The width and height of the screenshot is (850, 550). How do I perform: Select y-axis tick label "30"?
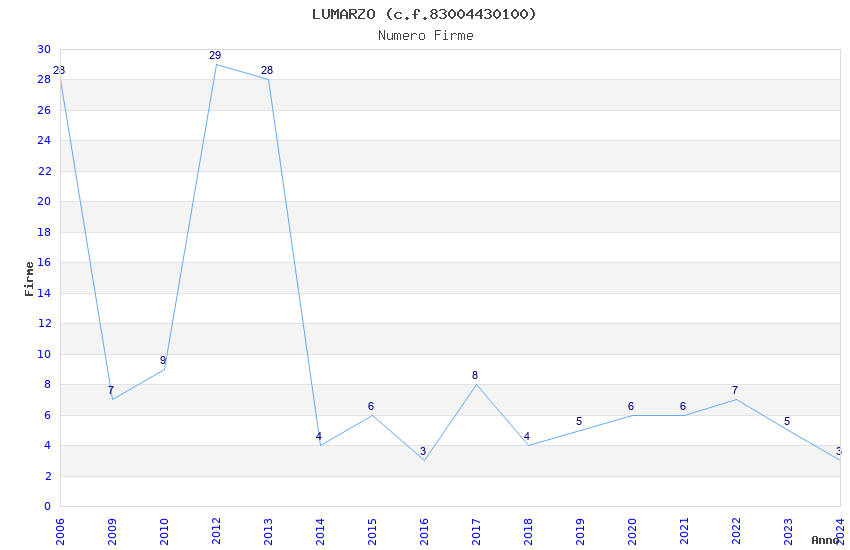44,49
